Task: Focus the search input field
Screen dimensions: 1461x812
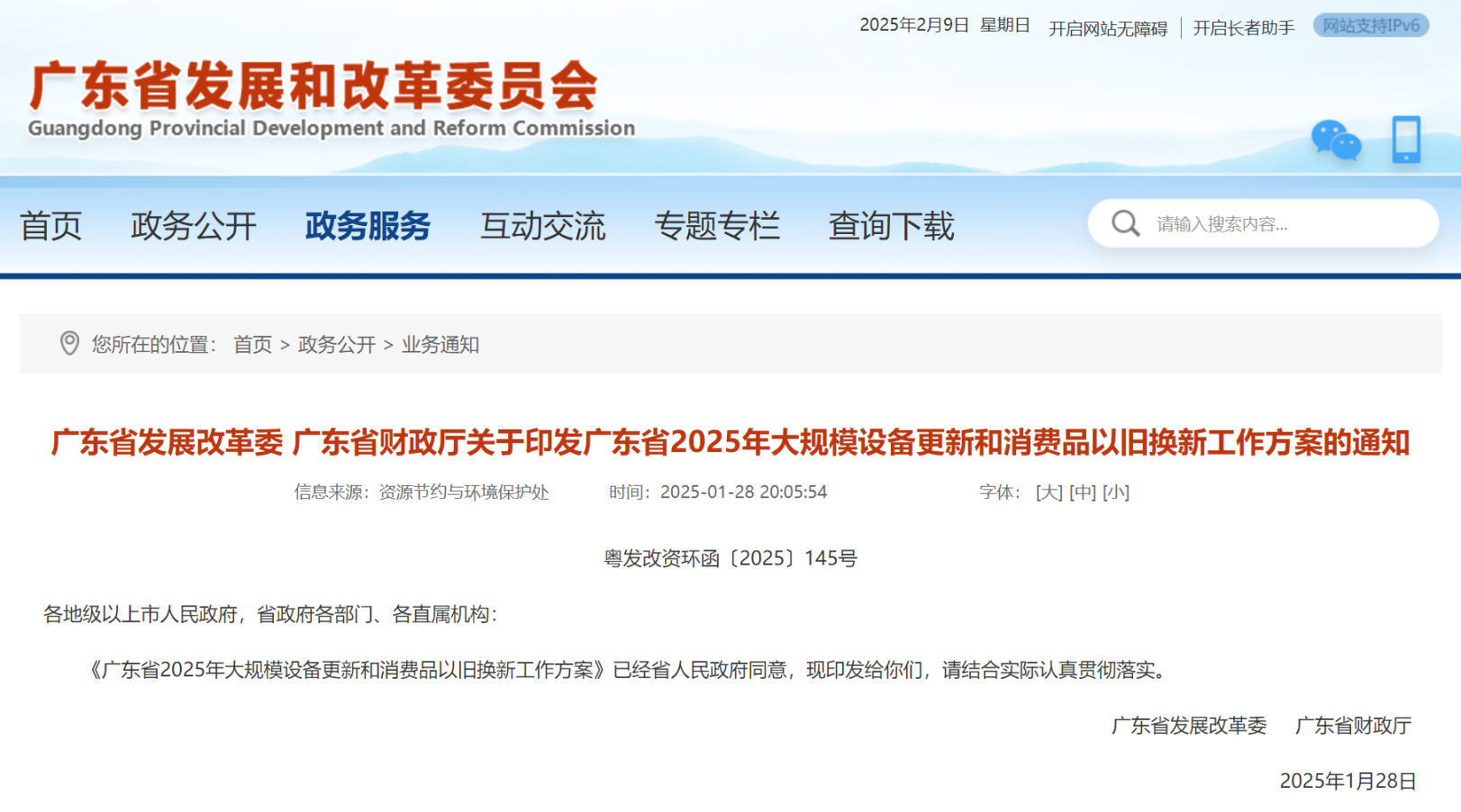Action: [1279, 224]
